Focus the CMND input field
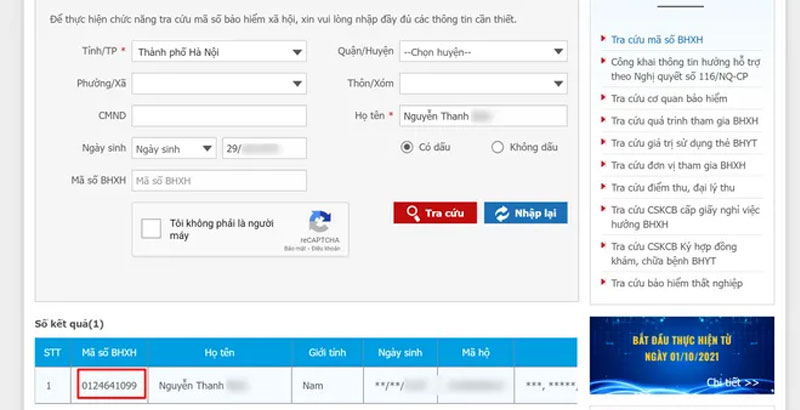This screenshot has height=410, width=800. click(x=220, y=116)
